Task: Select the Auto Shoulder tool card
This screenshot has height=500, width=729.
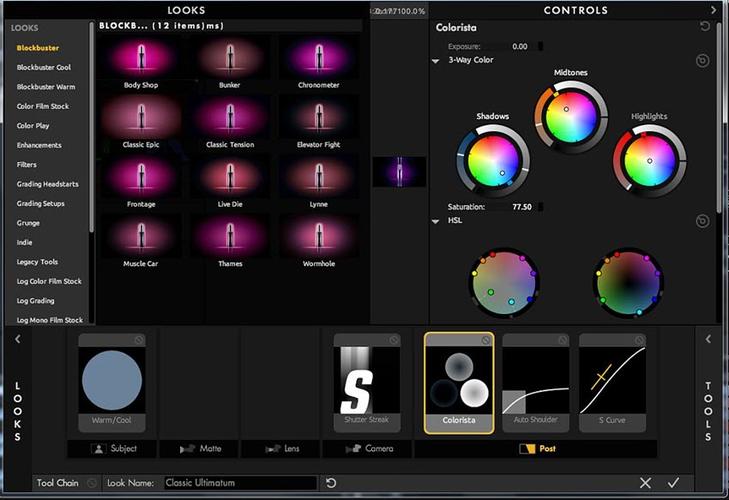Action: tap(536, 383)
